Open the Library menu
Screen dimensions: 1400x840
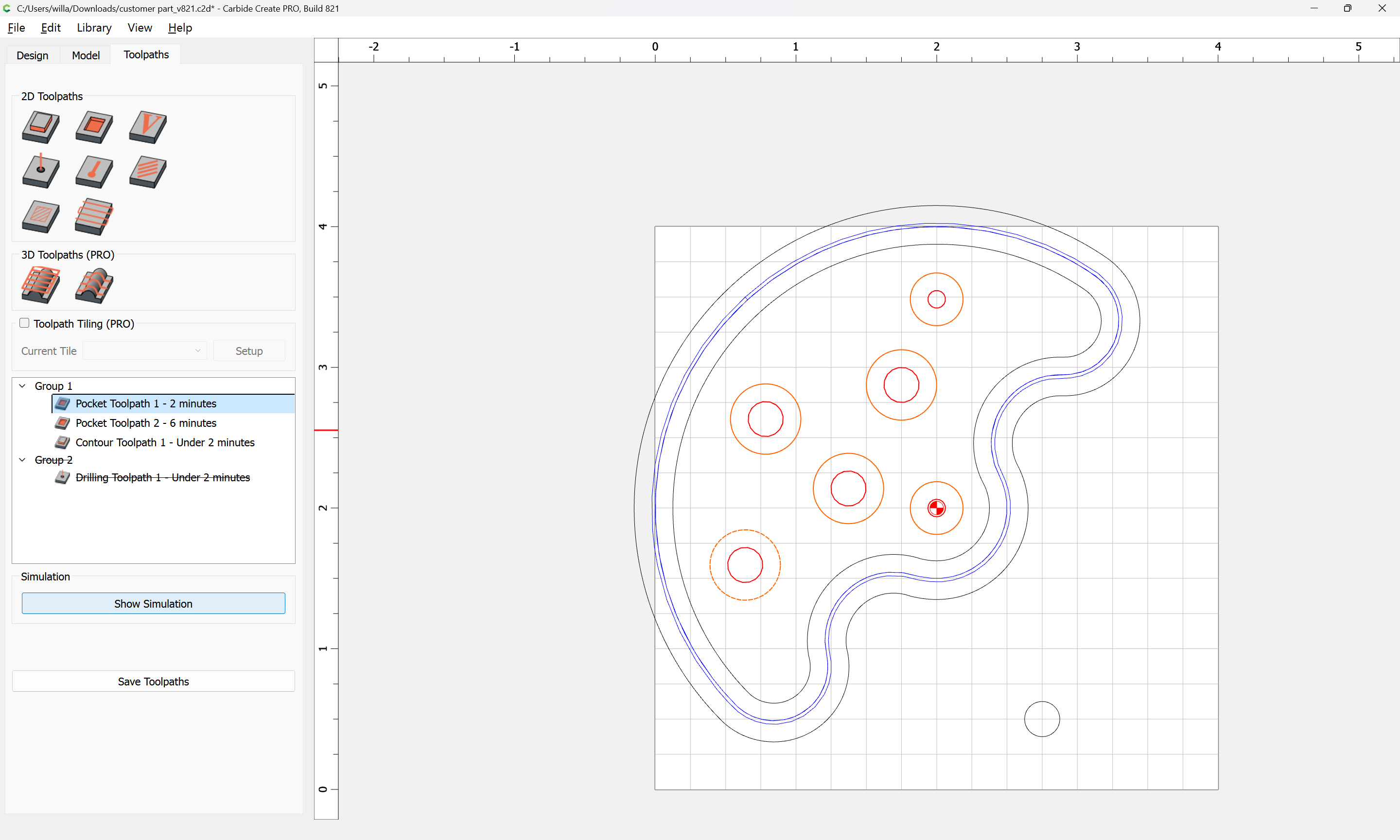(94, 28)
